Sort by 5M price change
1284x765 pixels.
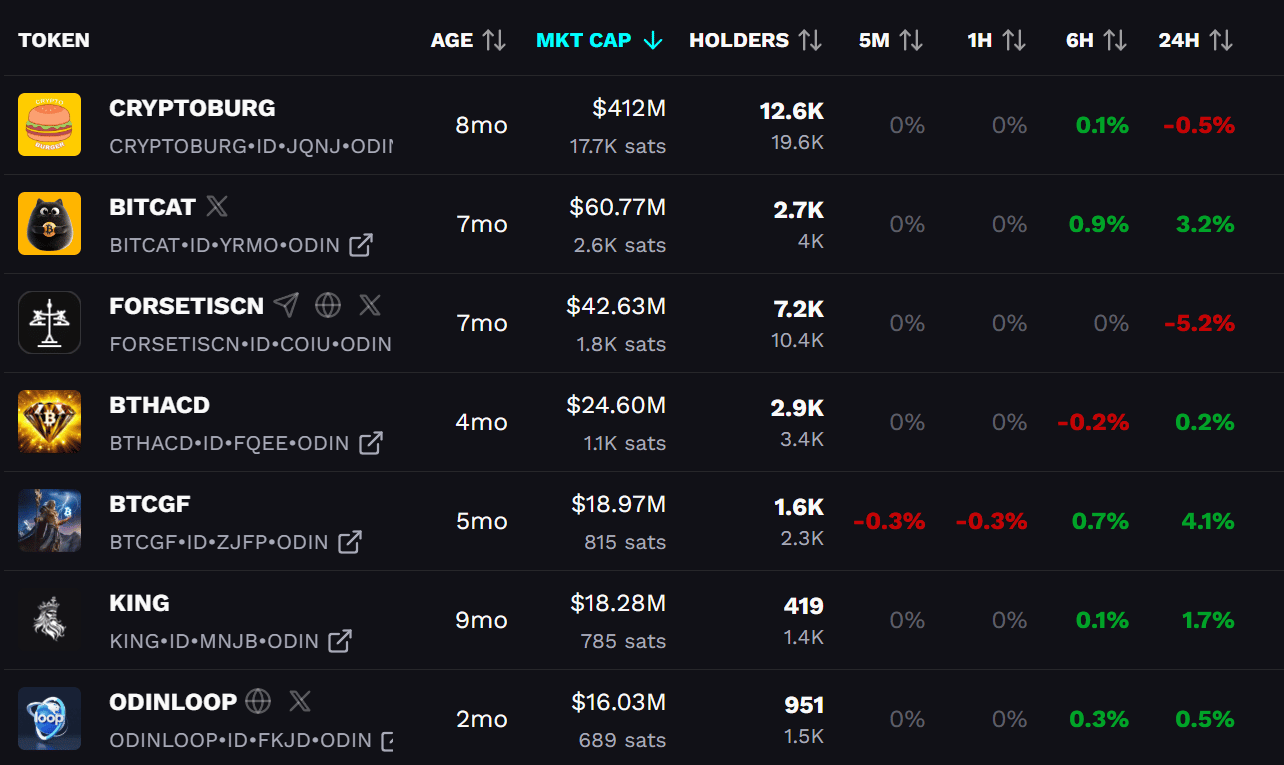[890, 40]
